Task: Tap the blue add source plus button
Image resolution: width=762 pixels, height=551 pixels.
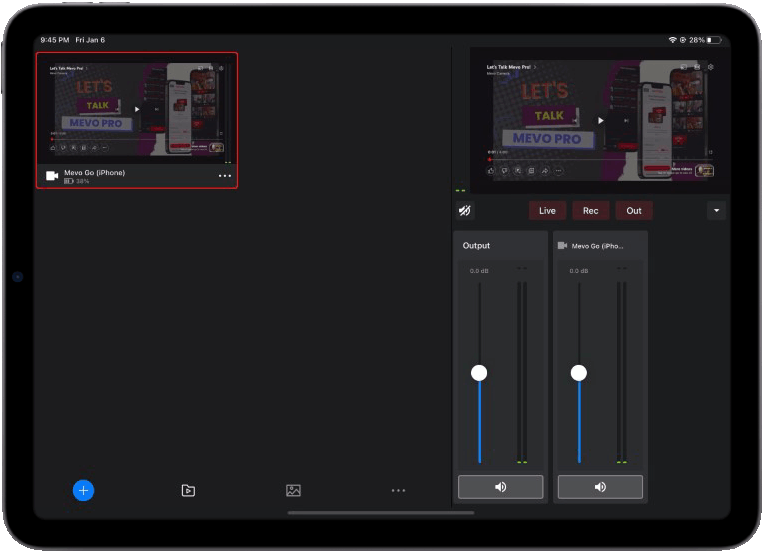Action: click(x=84, y=490)
